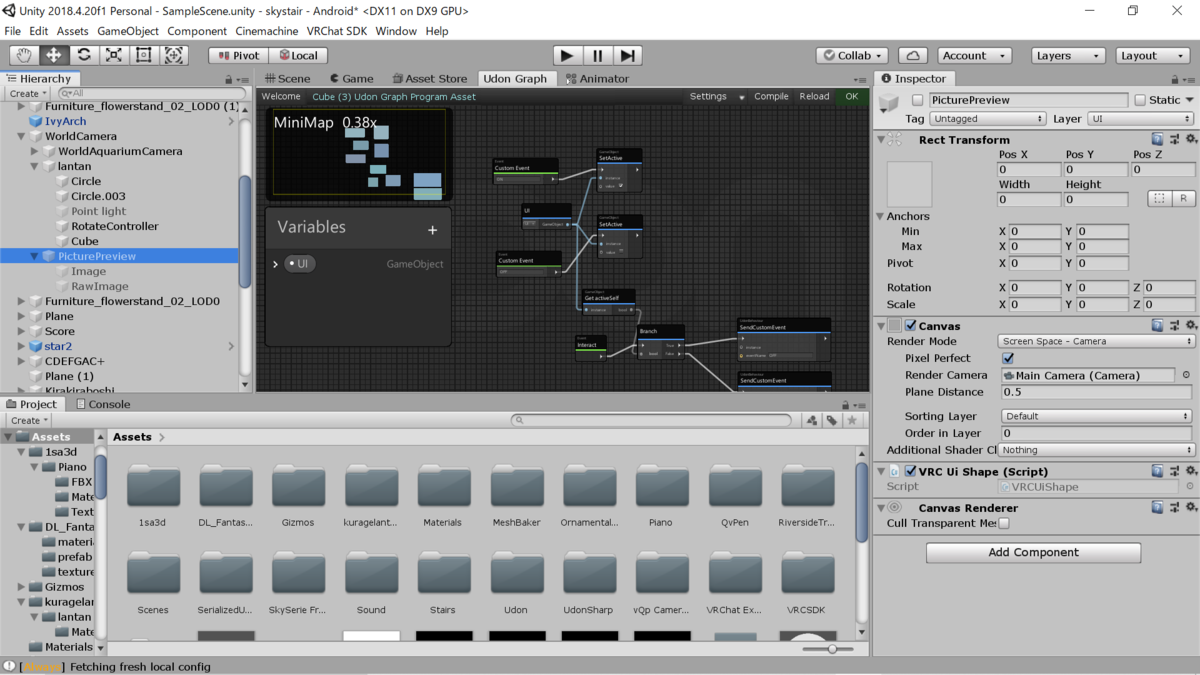Click the Project search field
The height and width of the screenshot is (675, 1200).
point(651,420)
